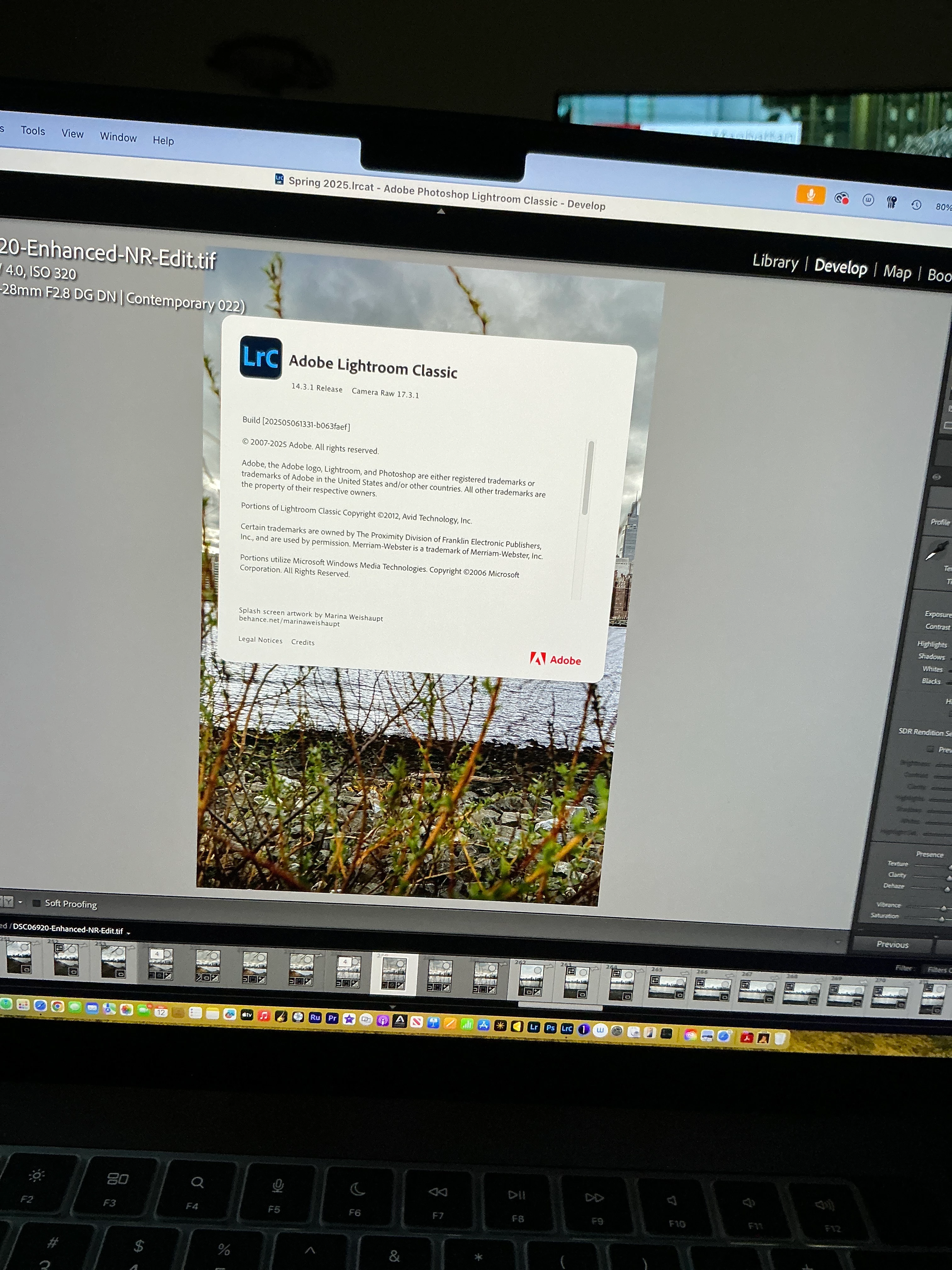The width and height of the screenshot is (952, 1270).
Task: Collapse the filmstrip using bottom arrow
Action: (393, 1006)
